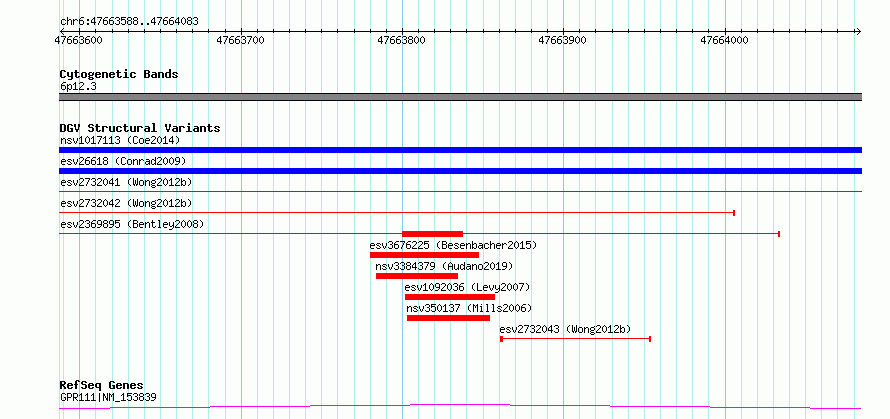Open esv3676225 (Besenbacher2015) variant label
Viewport: 890px width, 419px height.
[453, 245]
